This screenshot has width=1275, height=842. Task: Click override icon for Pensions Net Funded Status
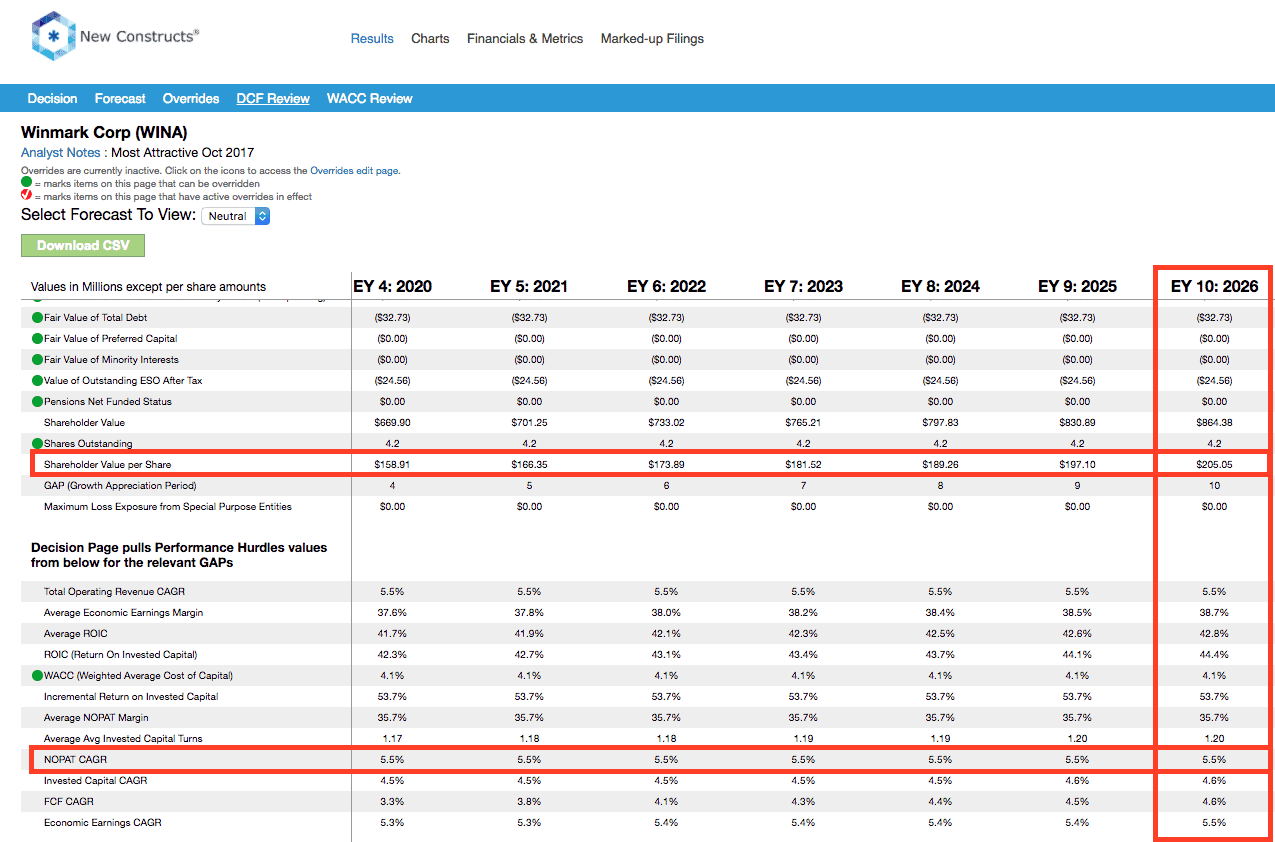tap(37, 401)
